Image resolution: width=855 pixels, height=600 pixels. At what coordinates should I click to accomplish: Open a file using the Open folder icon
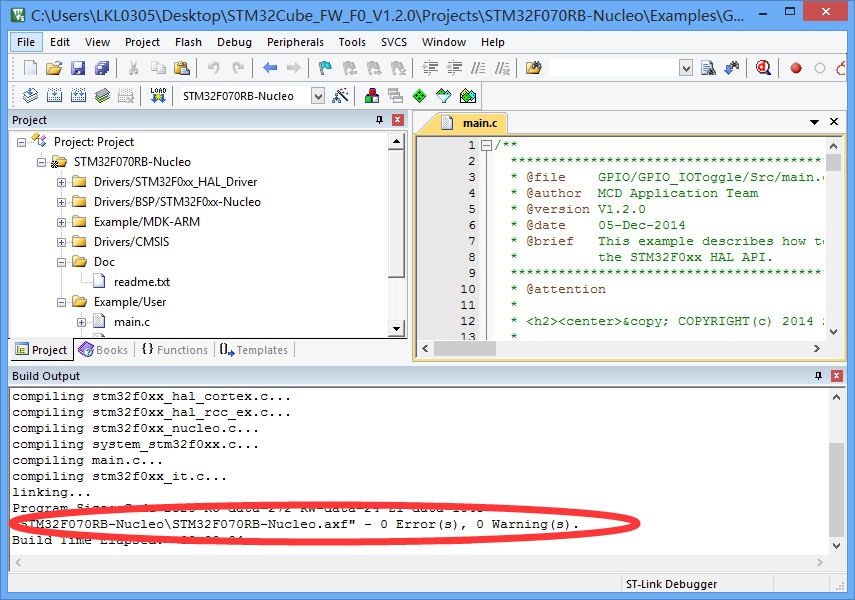[x=54, y=68]
